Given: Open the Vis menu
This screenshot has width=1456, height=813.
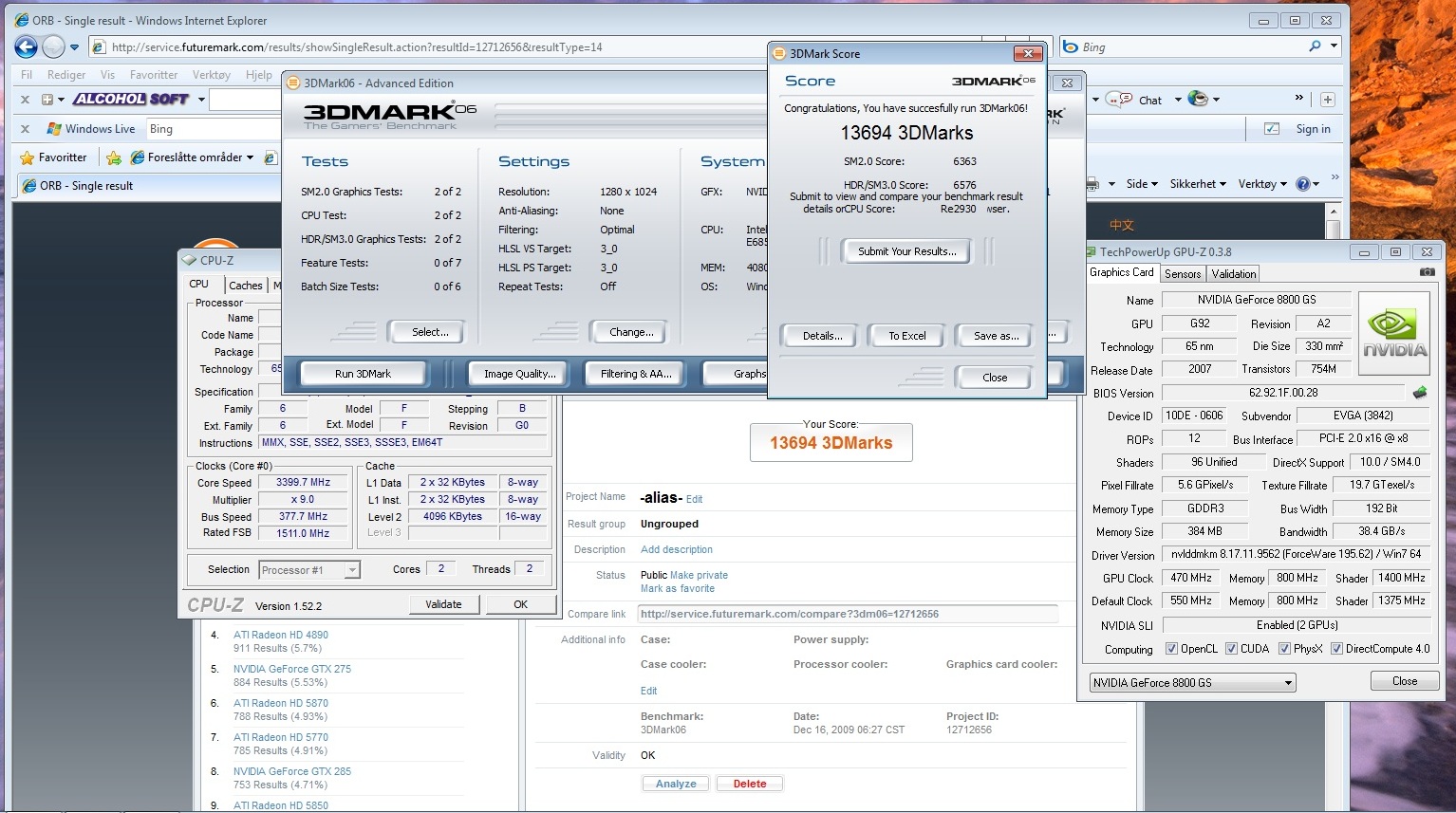Looking at the screenshot, I should 107,75.
